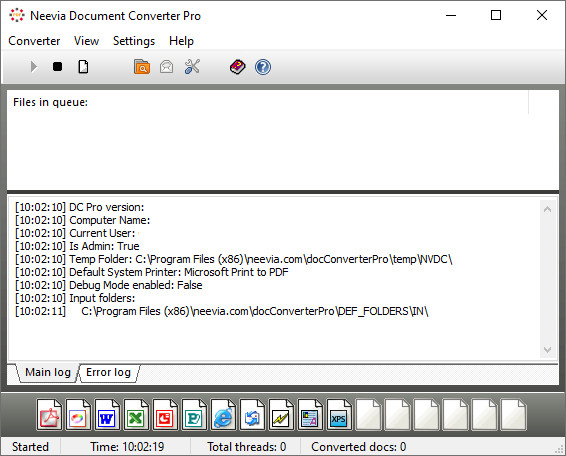Maximize the Neevia Document Converter window
This screenshot has height=456, width=566.
point(496,15)
